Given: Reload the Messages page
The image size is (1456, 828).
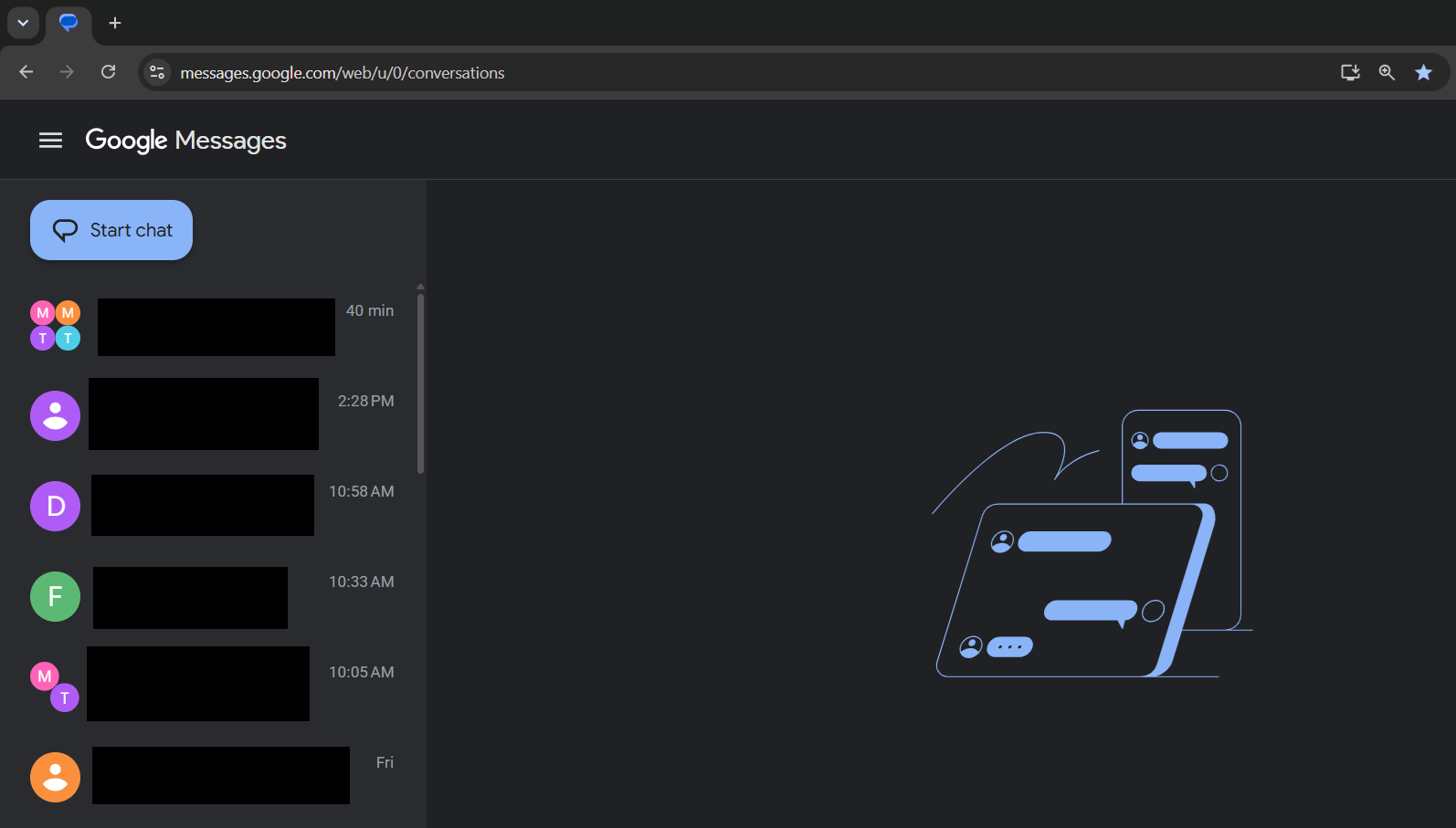Looking at the screenshot, I should click(108, 72).
